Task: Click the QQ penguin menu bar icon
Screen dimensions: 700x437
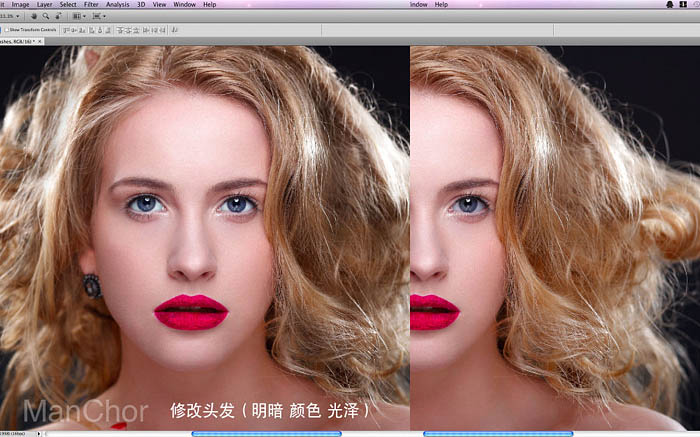Action: point(670,4)
